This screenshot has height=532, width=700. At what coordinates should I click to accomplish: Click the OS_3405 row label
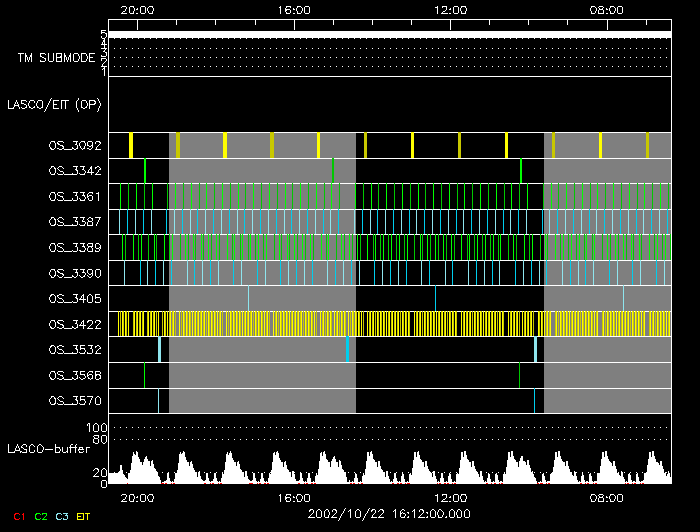click(74, 298)
